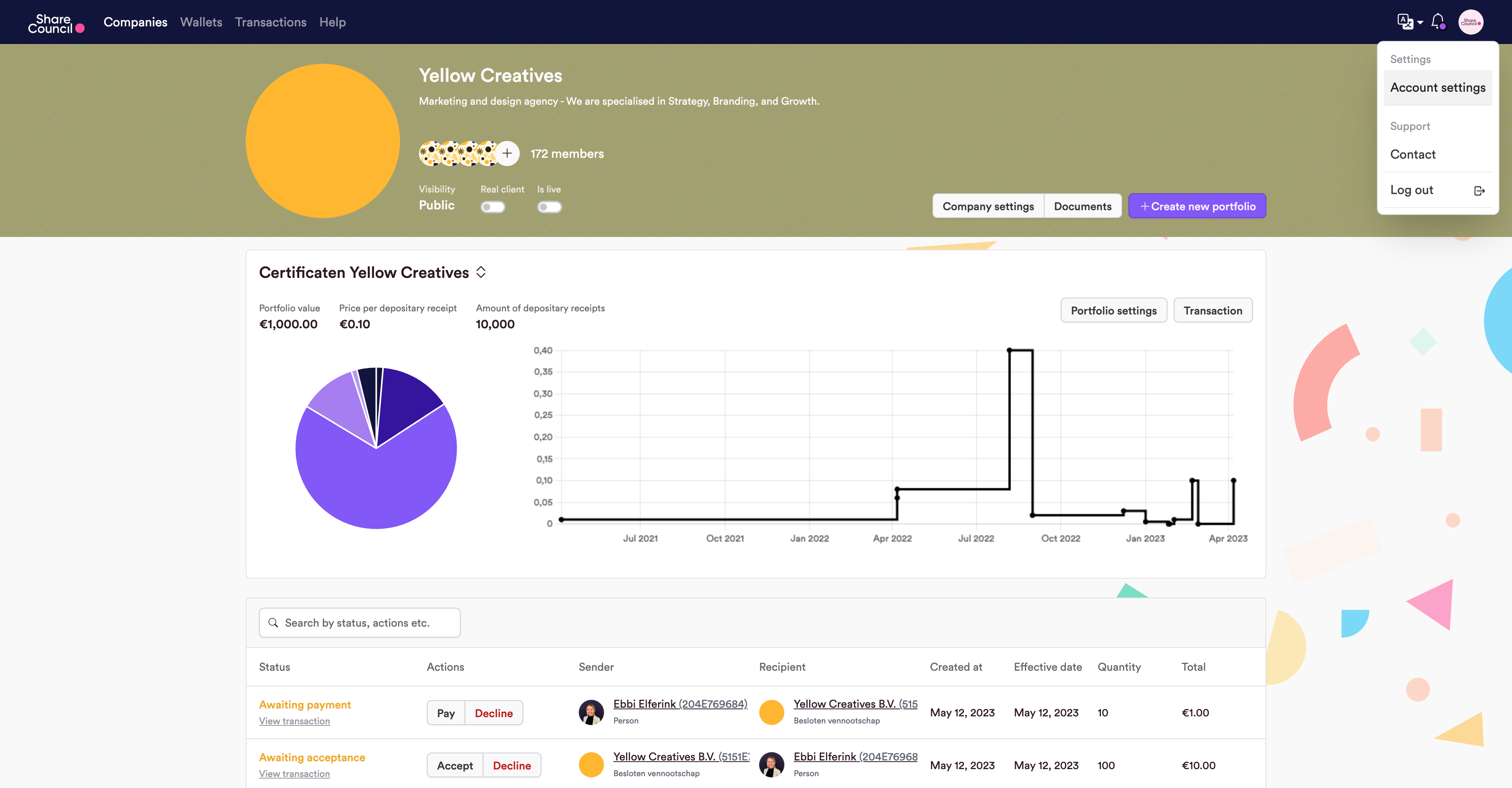Click the 172 members text
The width and height of the screenshot is (1512, 788).
pyautogui.click(x=567, y=154)
